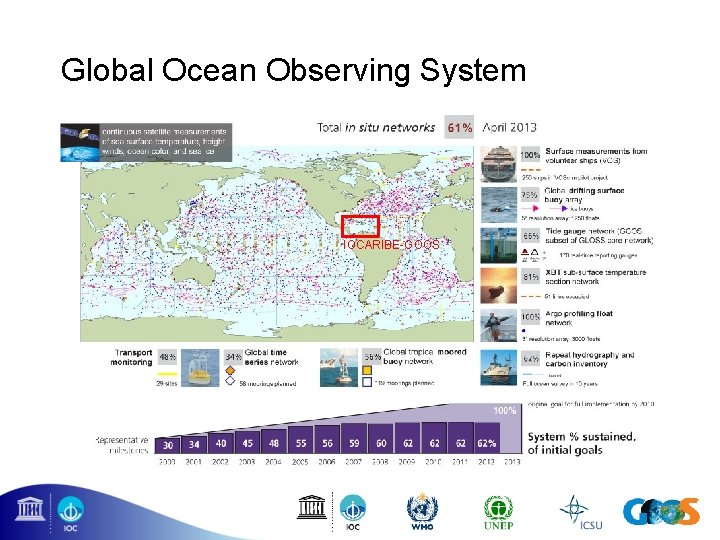This screenshot has height=540, width=720.
Task: Select the colorful GOOS logo
Action: point(661,511)
